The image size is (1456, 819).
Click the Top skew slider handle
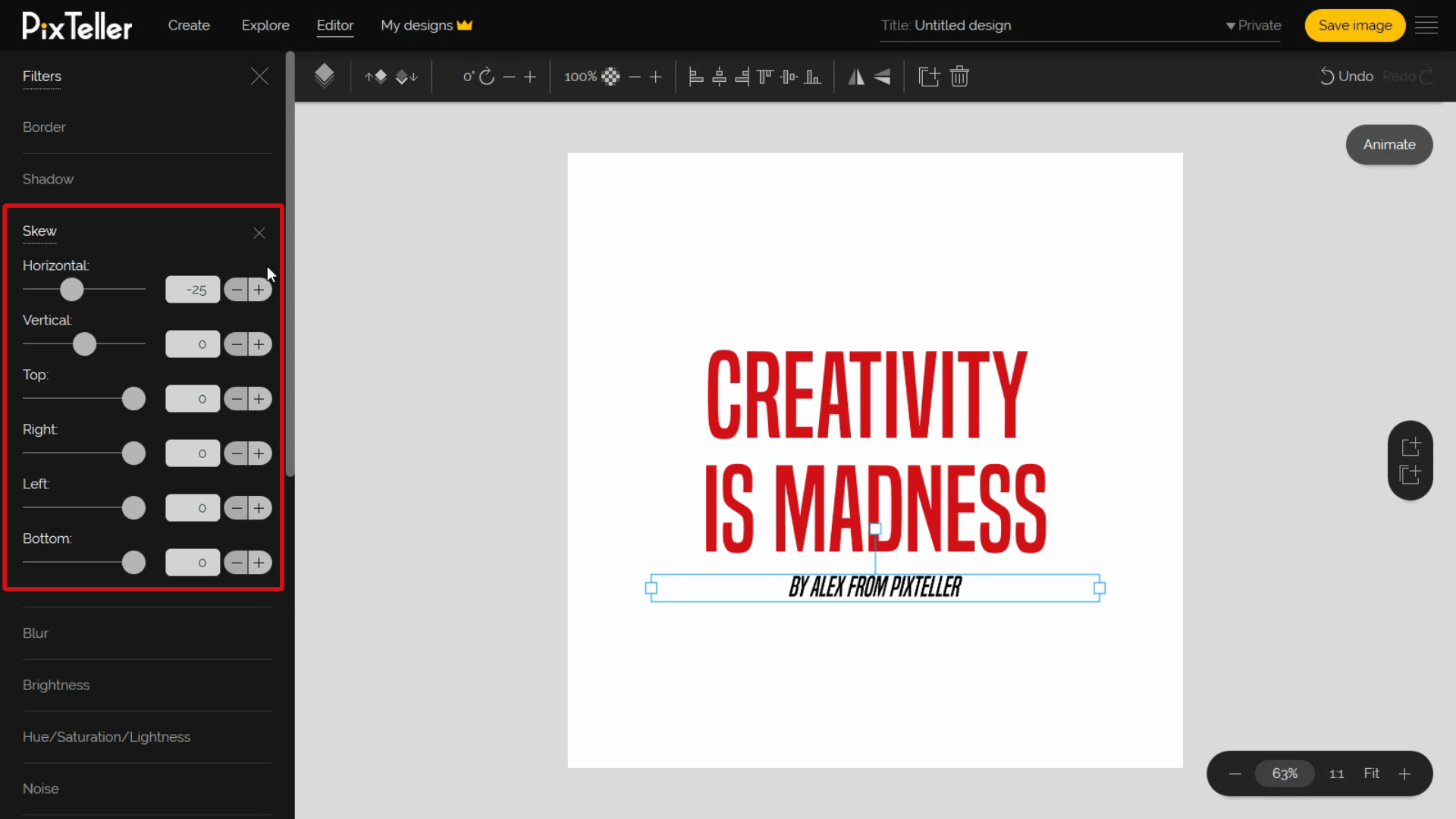point(133,399)
